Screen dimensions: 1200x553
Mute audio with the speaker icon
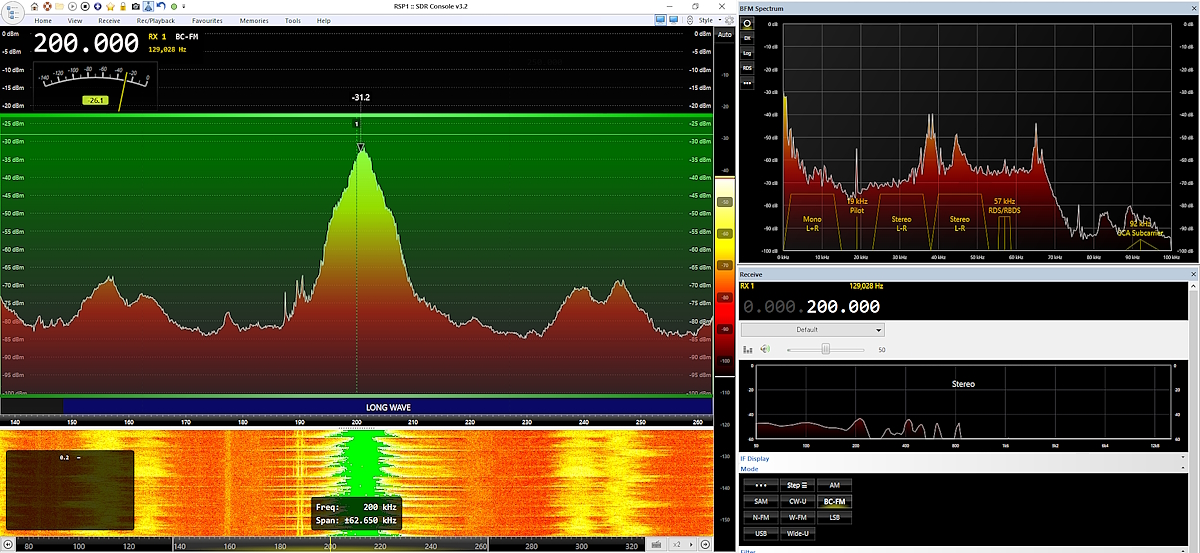tap(765, 349)
